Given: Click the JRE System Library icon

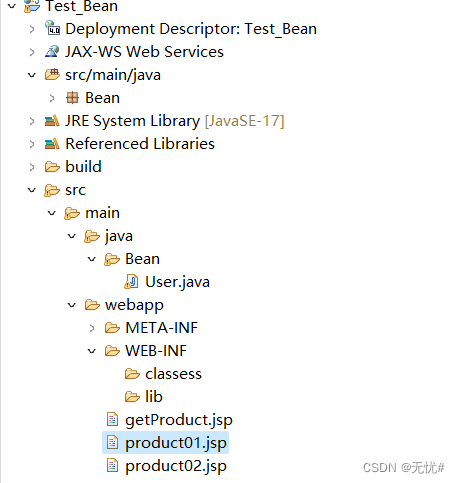Looking at the screenshot, I should pos(52,121).
